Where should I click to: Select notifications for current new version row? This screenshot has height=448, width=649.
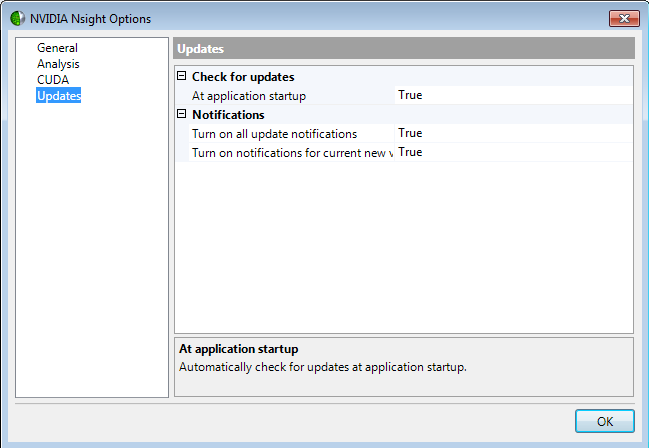(x=290, y=153)
